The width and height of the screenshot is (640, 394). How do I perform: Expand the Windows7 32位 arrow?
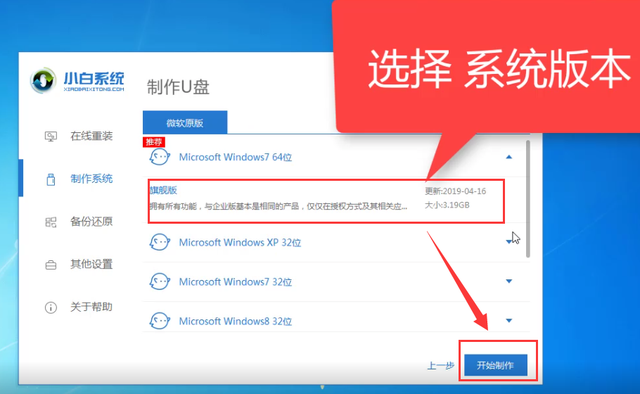point(509,281)
